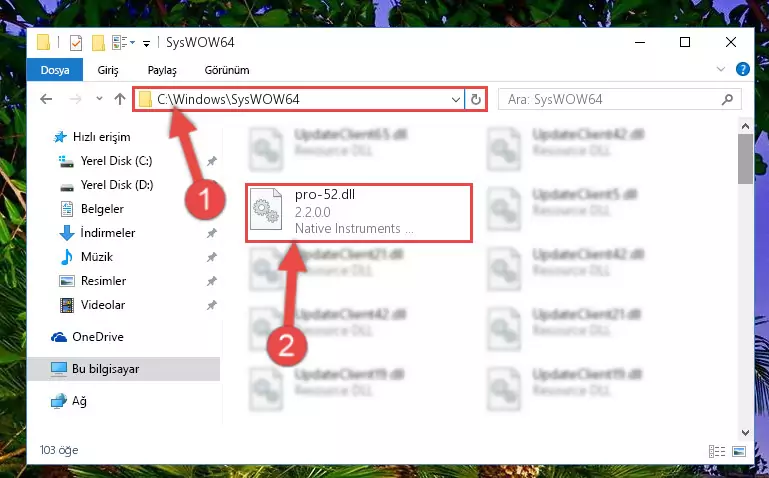Select OneDrive in the navigation pane
The height and width of the screenshot is (478, 769).
pyautogui.click(x=98, y=337)
